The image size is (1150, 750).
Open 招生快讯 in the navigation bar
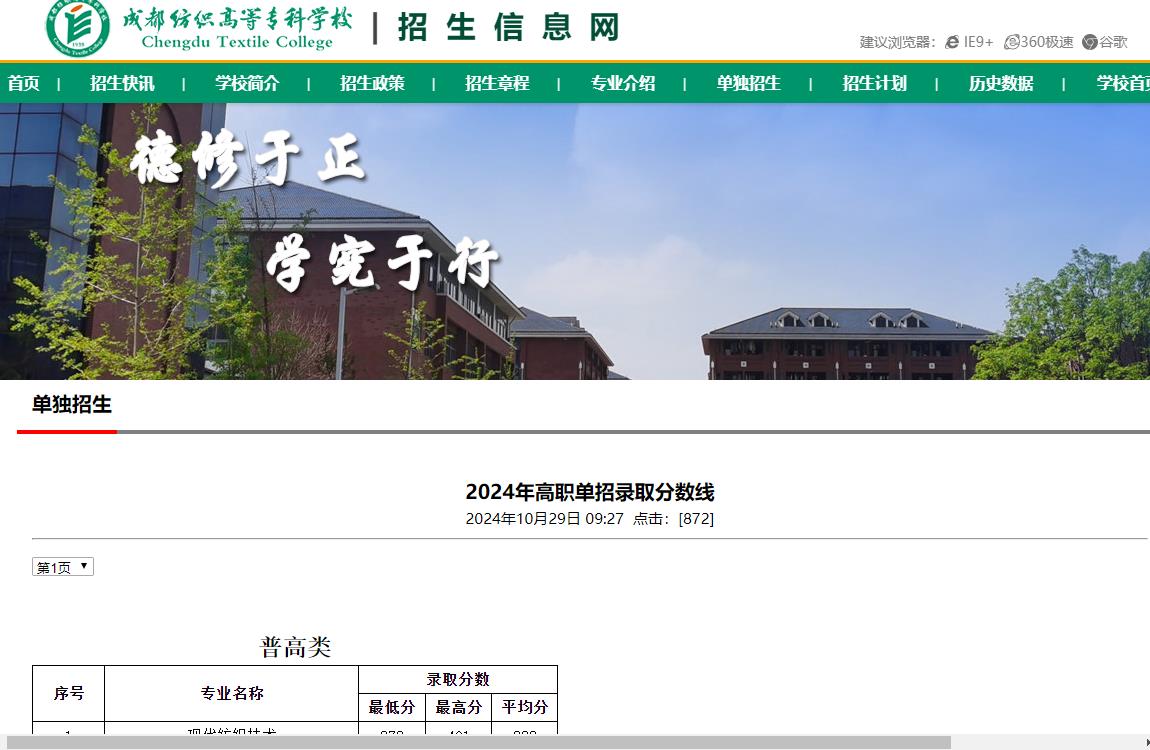click(122, 83)
